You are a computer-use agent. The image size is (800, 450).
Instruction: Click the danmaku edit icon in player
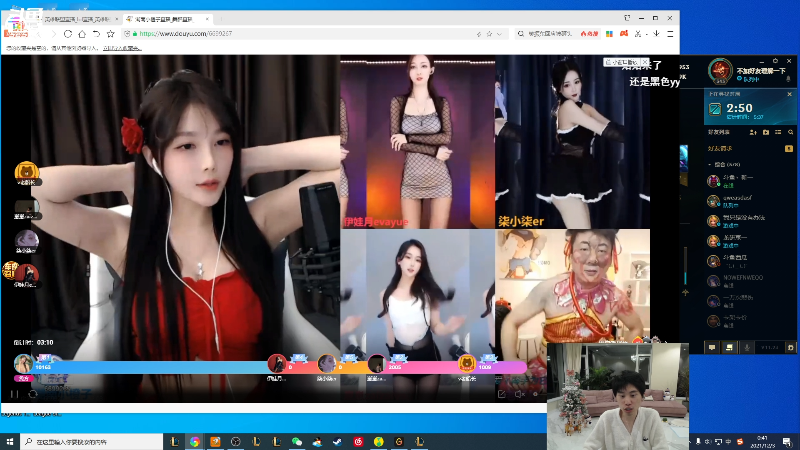click(502, 394)
